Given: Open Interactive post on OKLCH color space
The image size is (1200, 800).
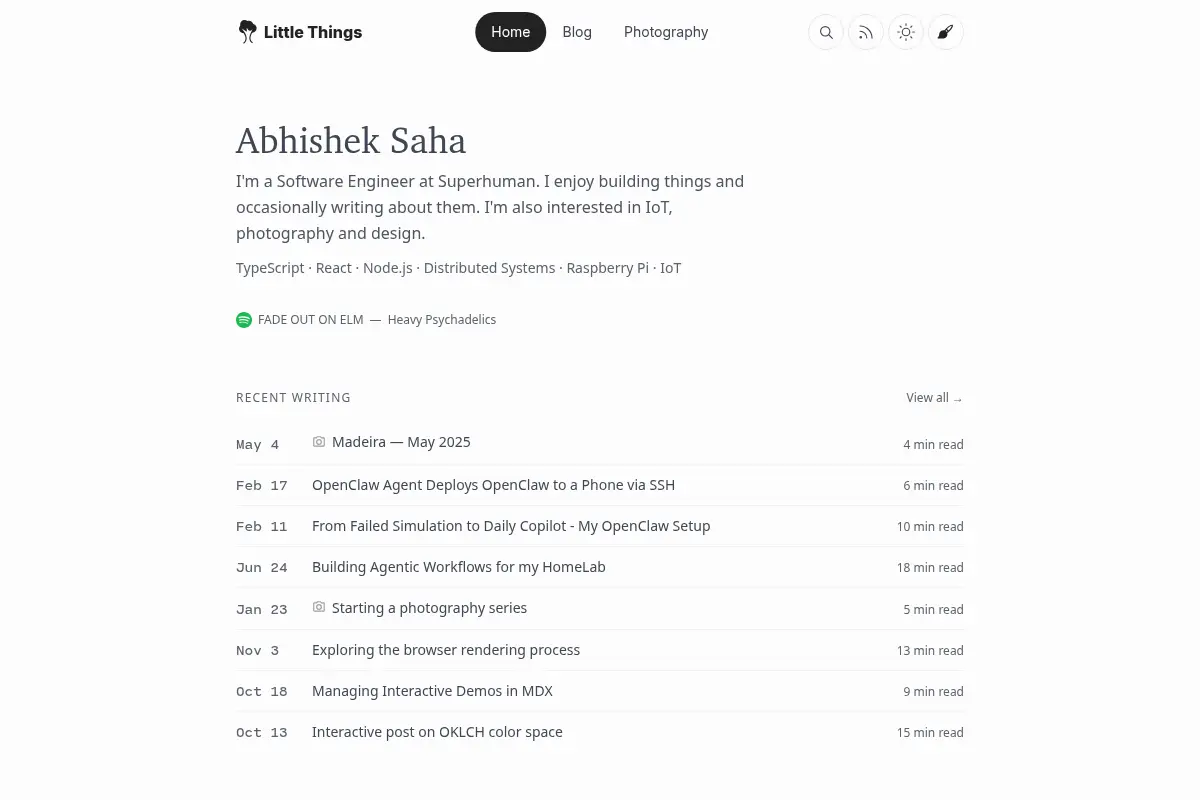Looking at the screenshot, I should point(437,732).
